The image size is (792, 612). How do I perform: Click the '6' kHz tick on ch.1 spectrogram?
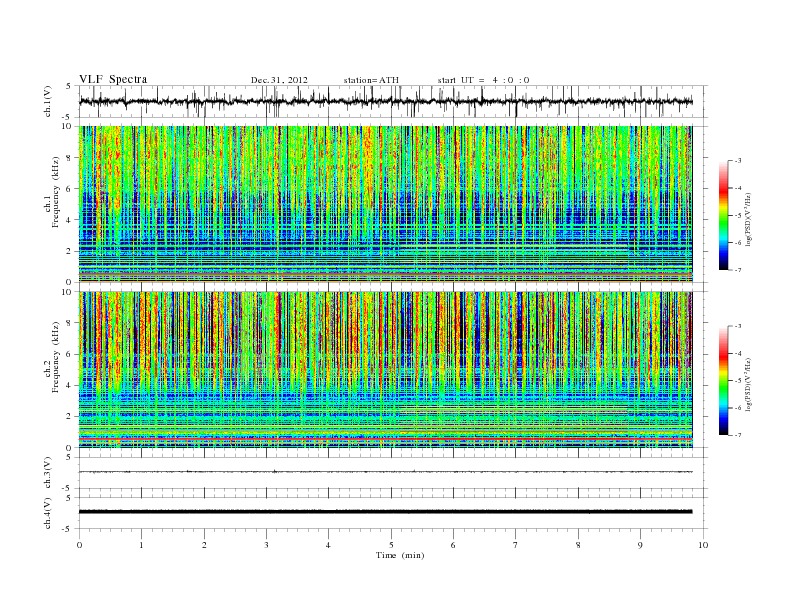point(69,189)
